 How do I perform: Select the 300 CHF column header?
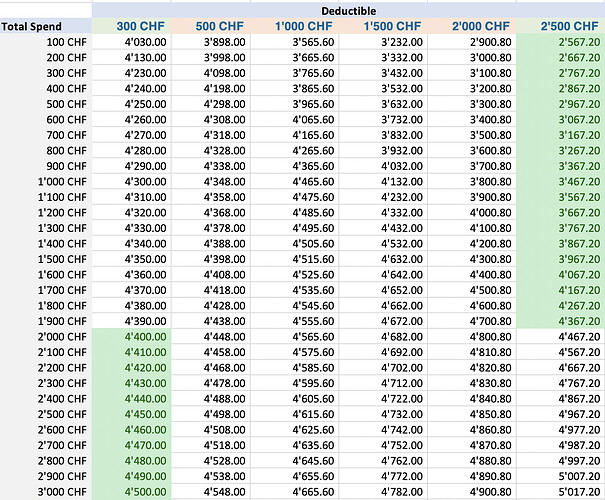pyautogui.click(x=132, y=26)
